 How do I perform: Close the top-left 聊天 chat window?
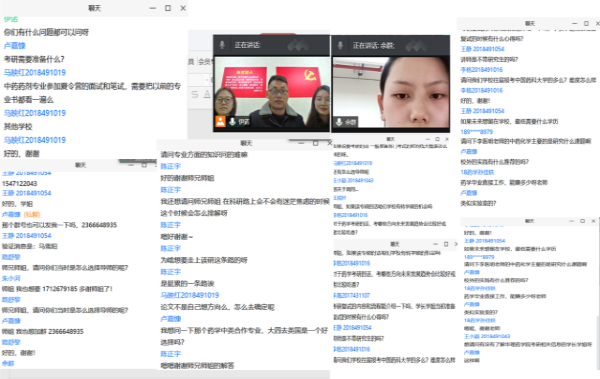click(x=183, y=8)
